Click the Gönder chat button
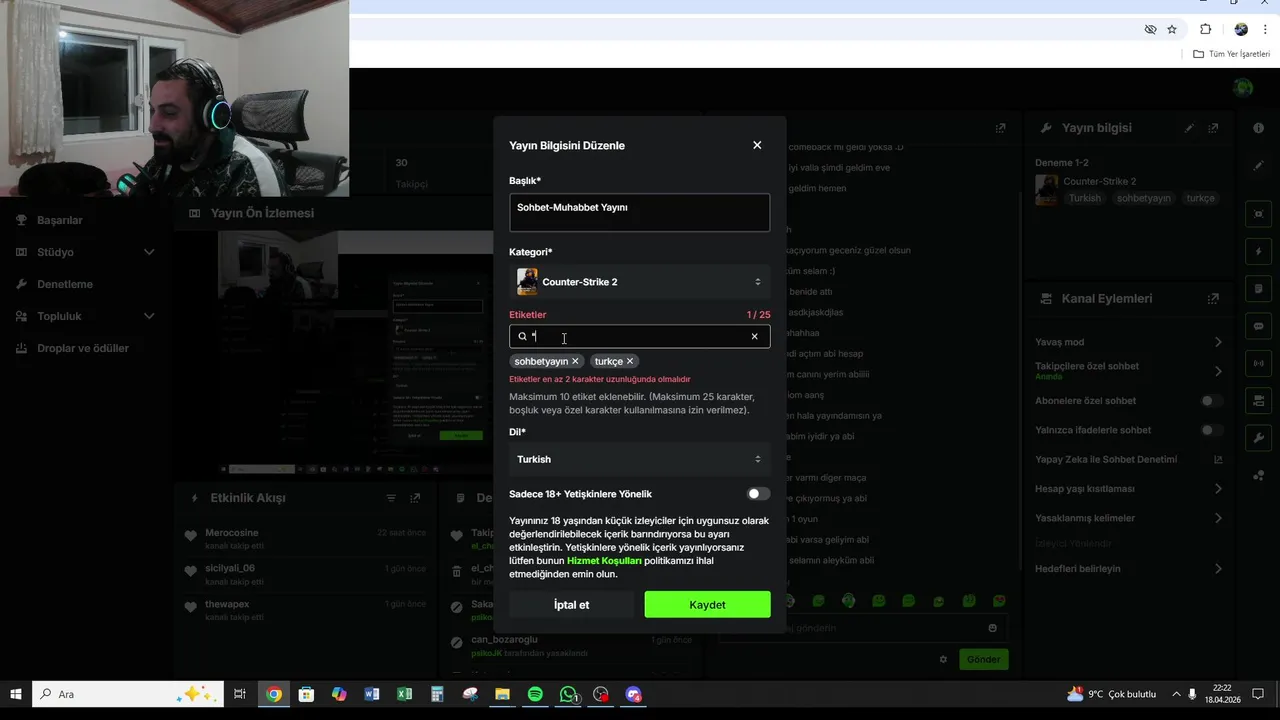Viewport: 1280px width, 720px height. 983,659
